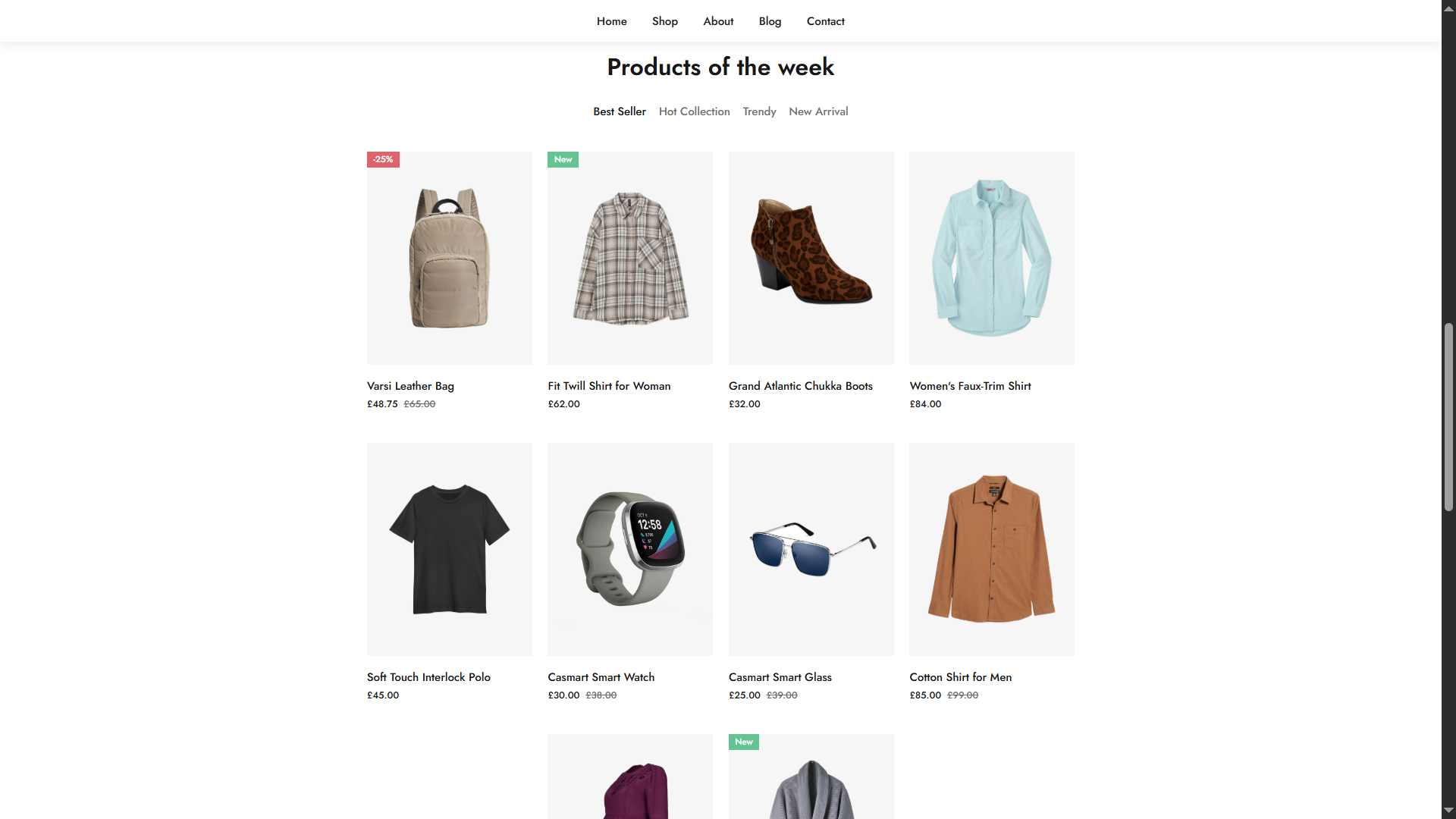Open the Contact page
This screenshot has width=1456, height=819.
(825, 21)
